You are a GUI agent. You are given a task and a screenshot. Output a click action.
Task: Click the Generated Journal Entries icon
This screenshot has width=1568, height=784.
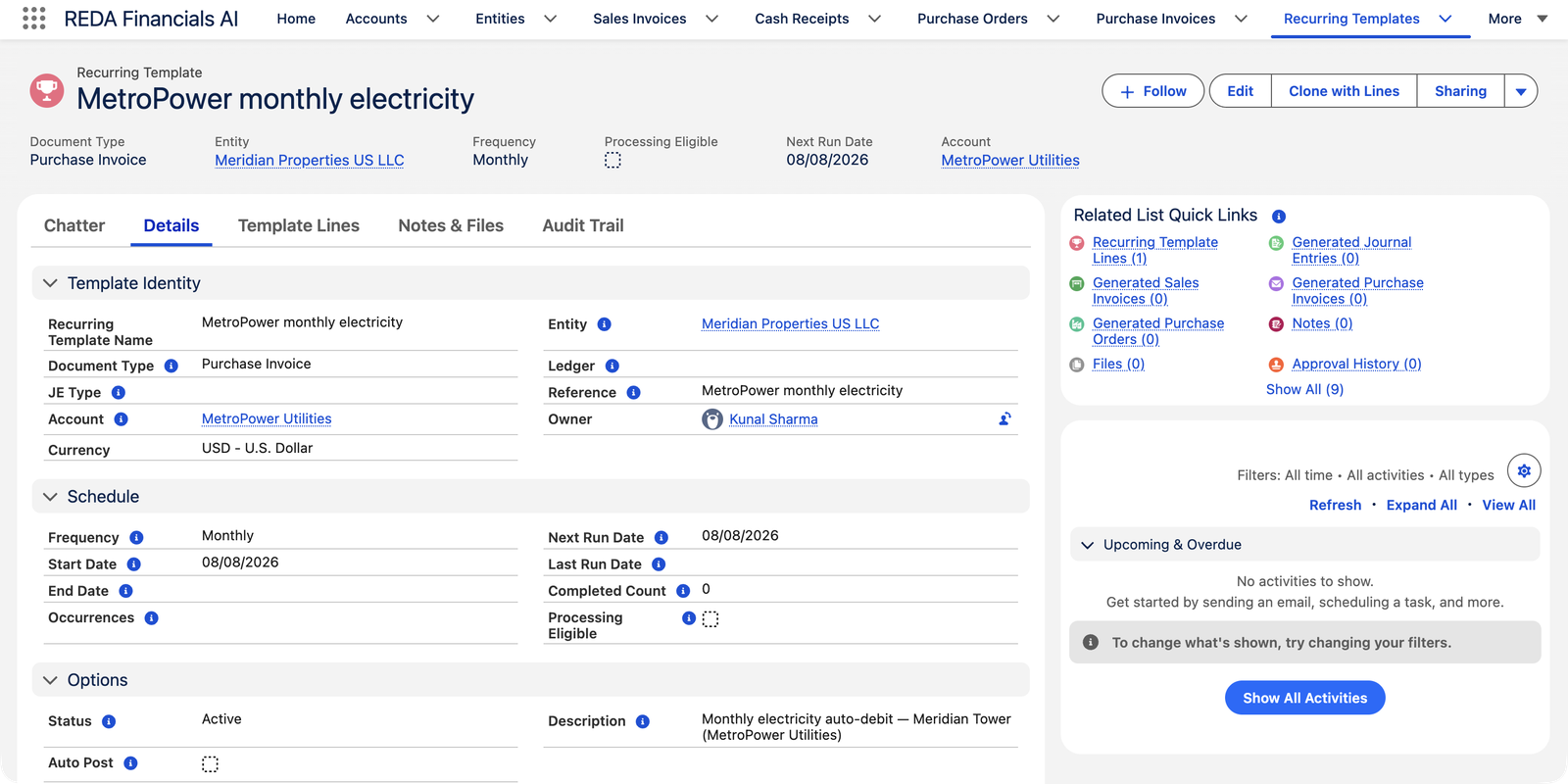pos(1276,243)
